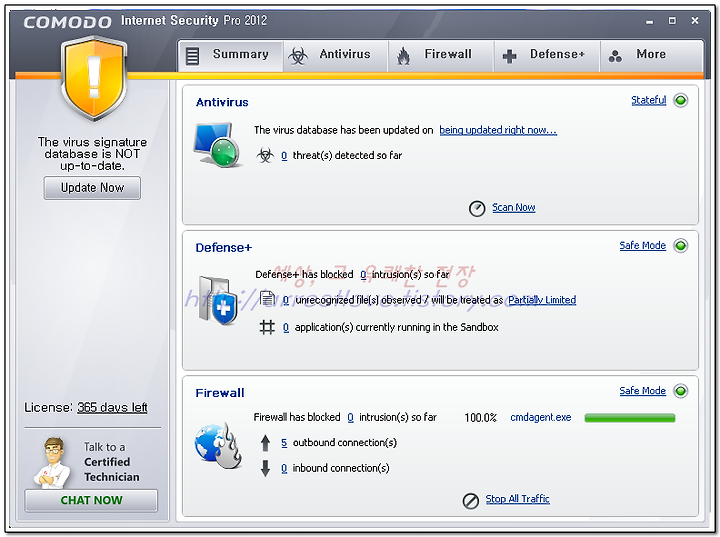Switch to the Firewall tab
The height and width of the screenshot is (537, 720).
441,56
